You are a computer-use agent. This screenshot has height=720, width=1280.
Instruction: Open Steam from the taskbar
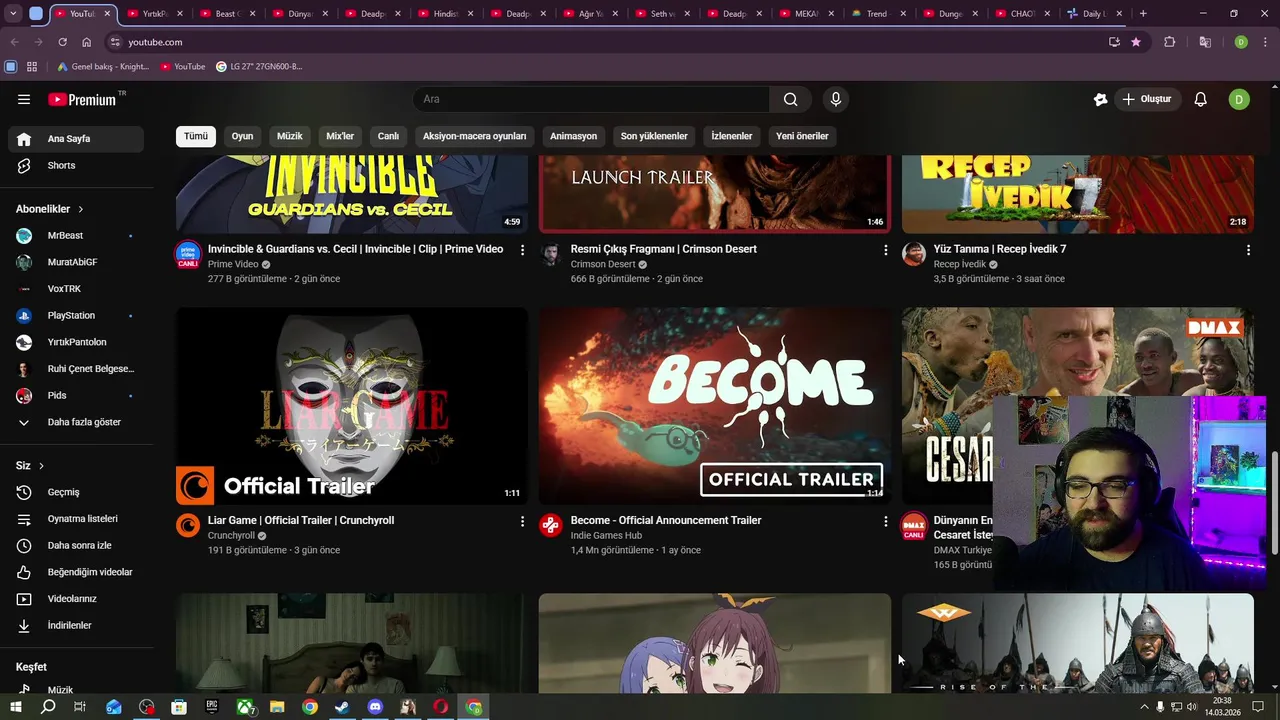coord(342,707)
